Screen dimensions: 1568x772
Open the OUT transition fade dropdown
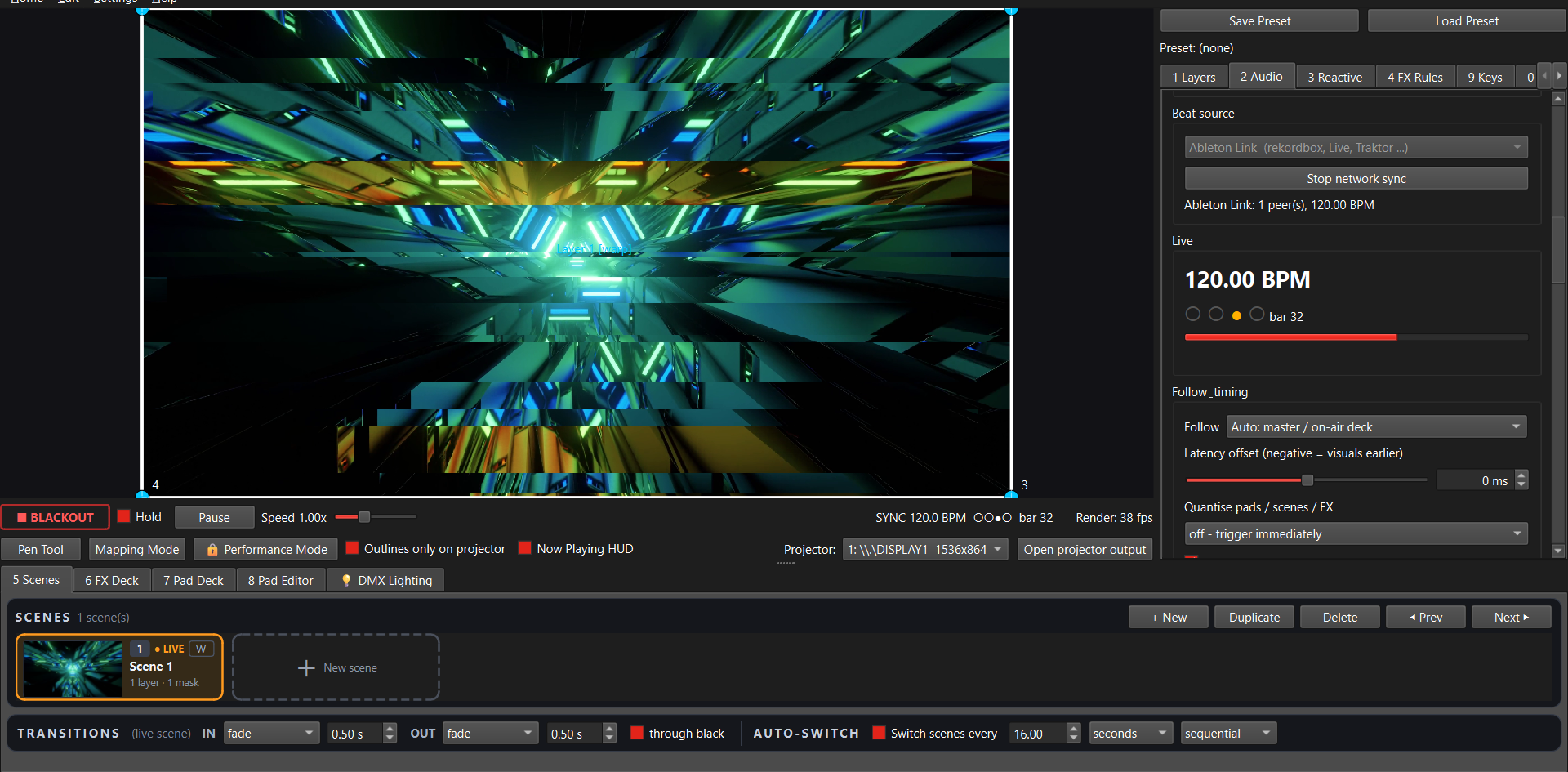tap(491, 734)
